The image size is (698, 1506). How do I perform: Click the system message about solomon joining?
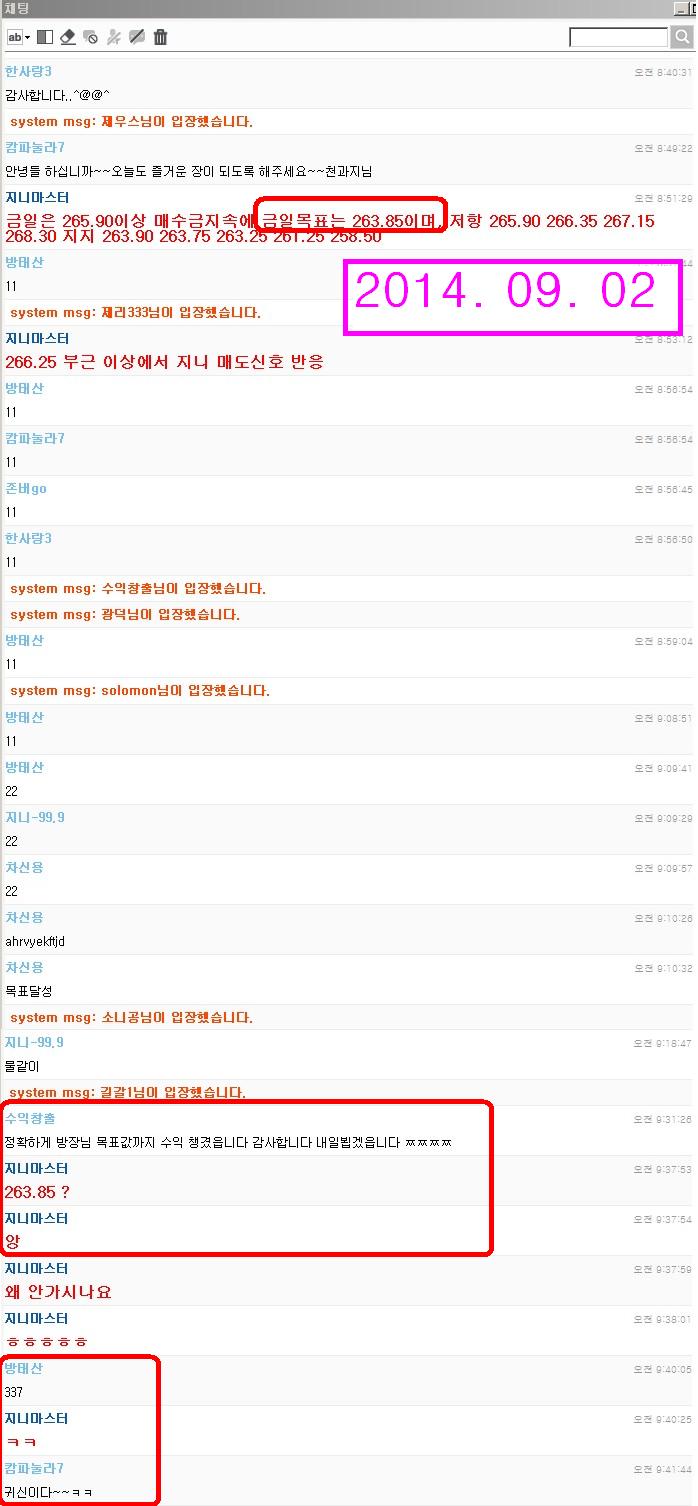(140, 690)
